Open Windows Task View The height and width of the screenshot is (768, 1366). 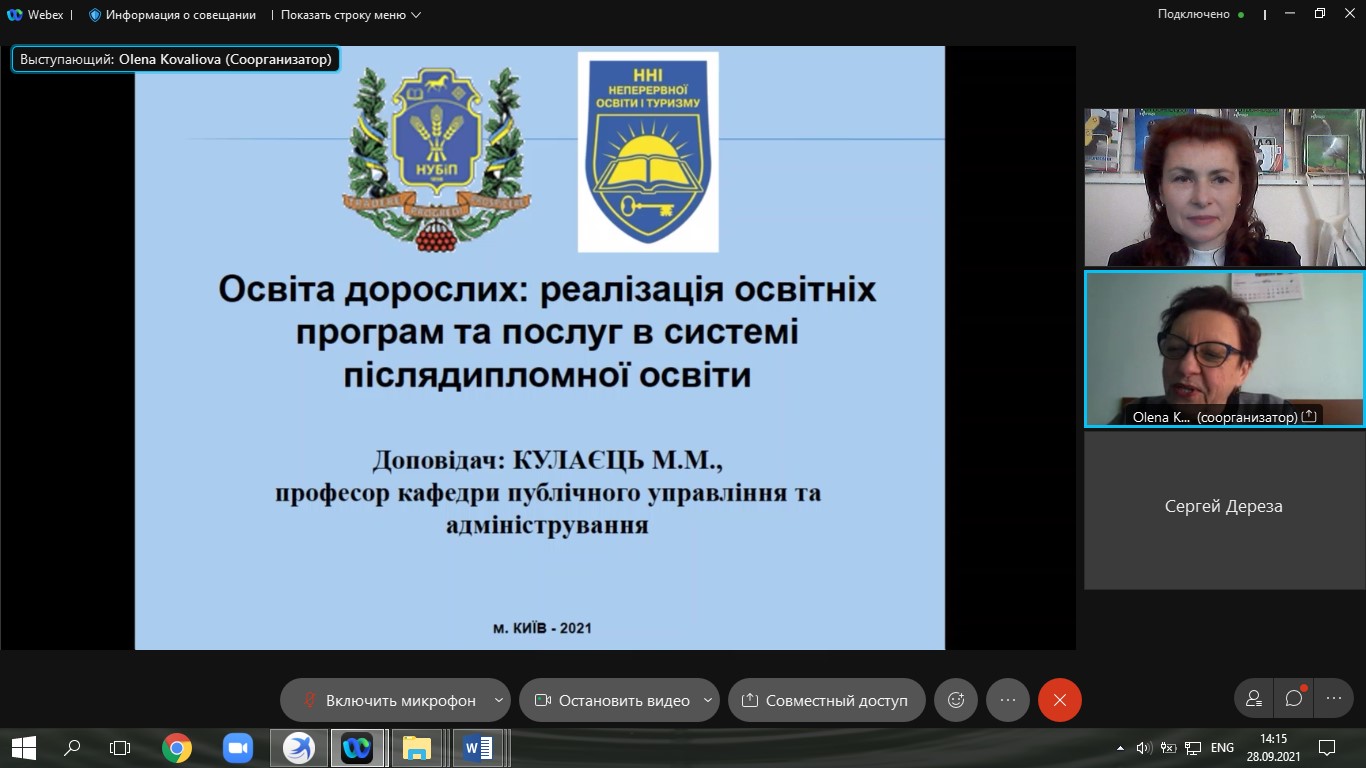click(120, 747)
